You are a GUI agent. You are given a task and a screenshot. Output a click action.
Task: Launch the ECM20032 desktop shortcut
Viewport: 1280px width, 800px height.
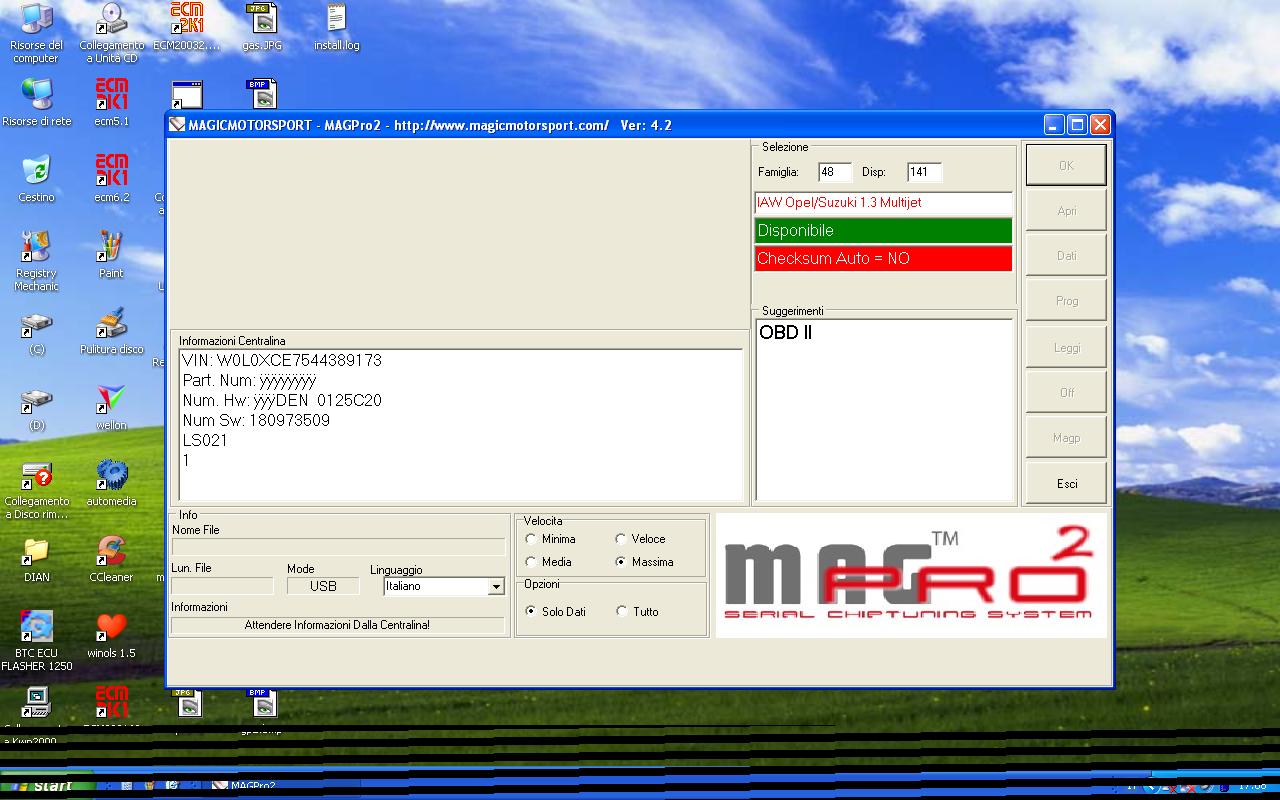click(x=186, y=26)
